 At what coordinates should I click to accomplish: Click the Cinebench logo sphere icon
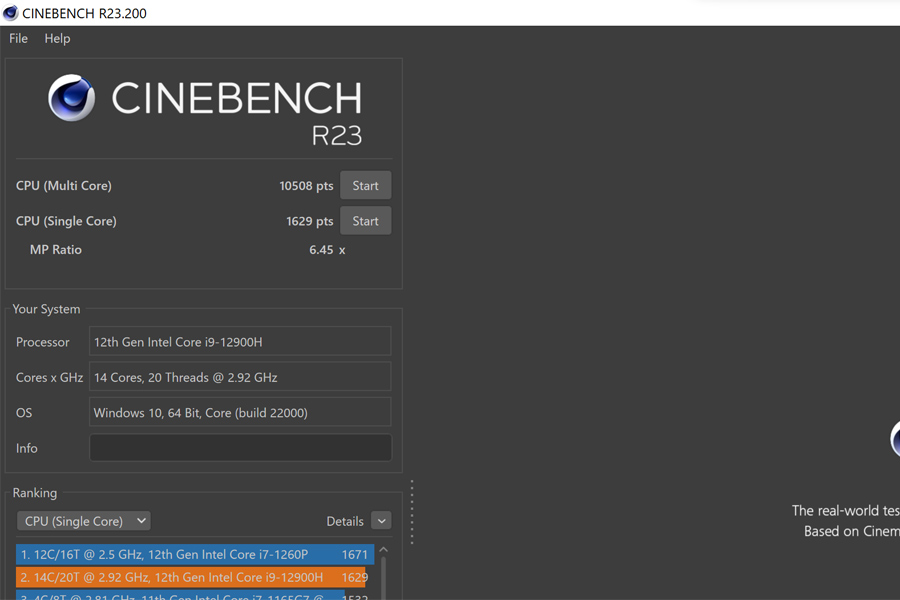[72, 98]
